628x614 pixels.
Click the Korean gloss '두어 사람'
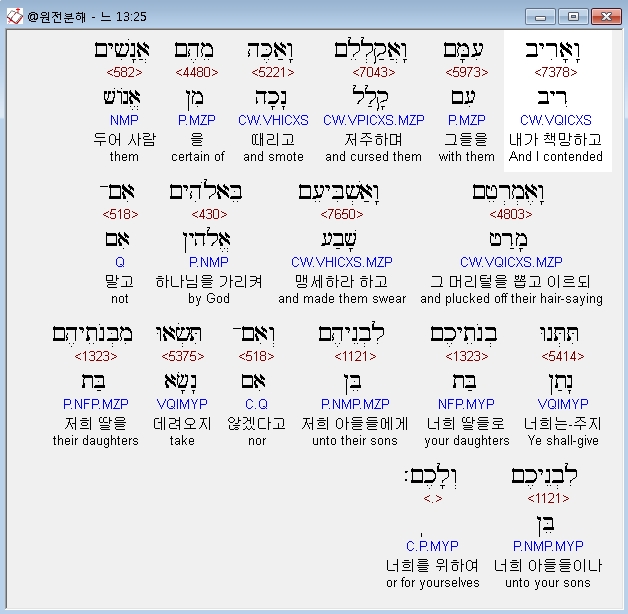tap(124, 139)
